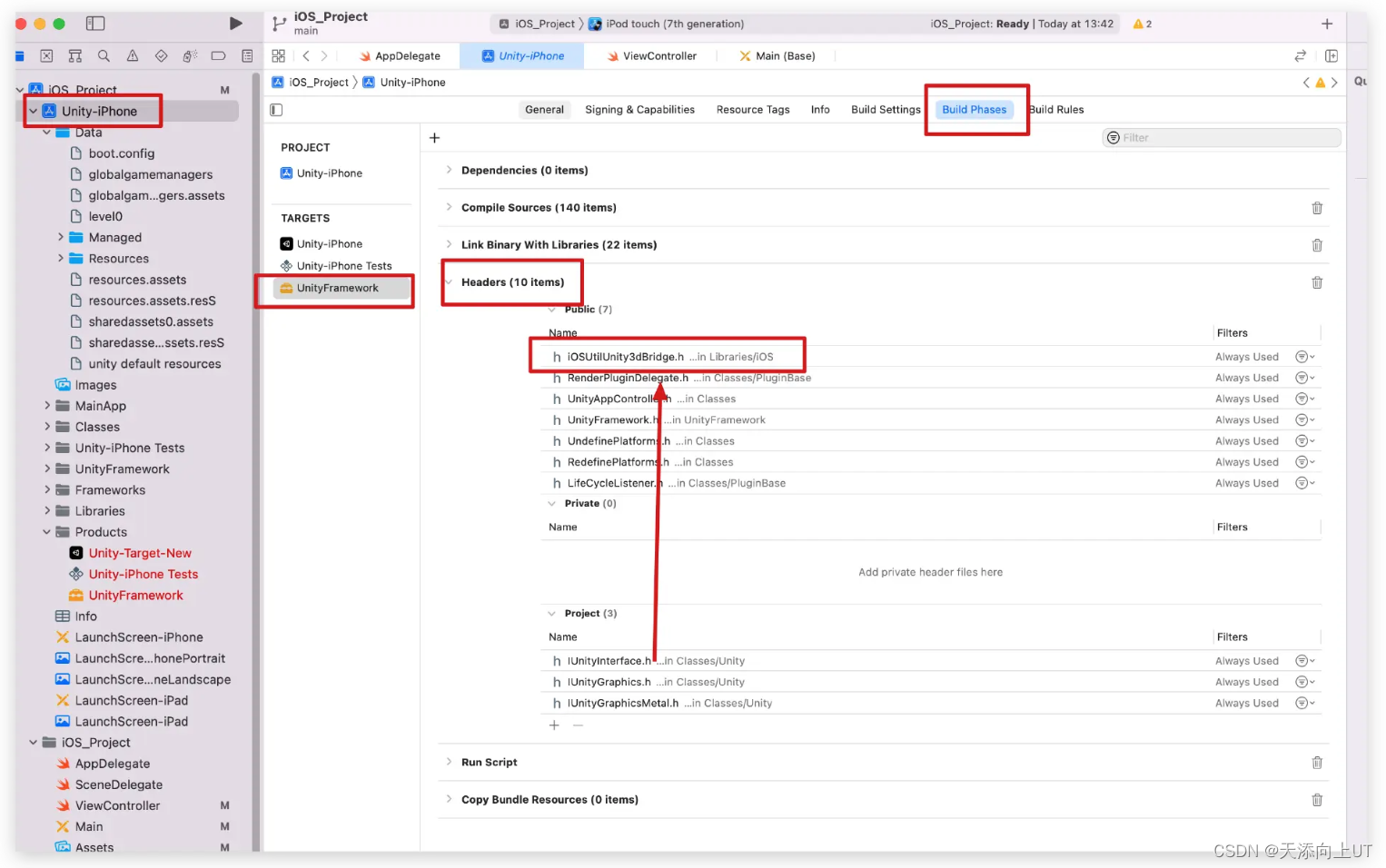Open the symbol navigator
Screen dimensions: 1386x868
pyautogui.click(x=75, y=56)
